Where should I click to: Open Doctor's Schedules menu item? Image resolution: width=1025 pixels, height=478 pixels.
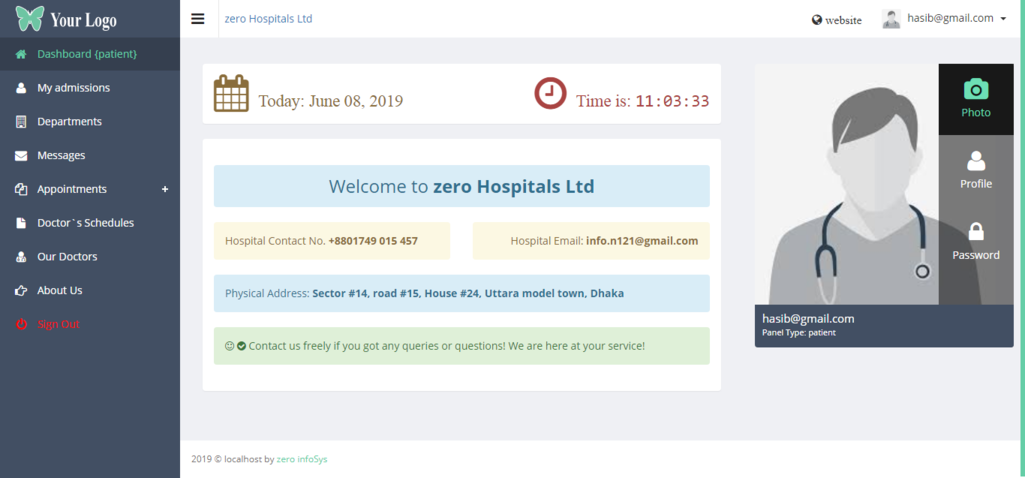[85, 223]
